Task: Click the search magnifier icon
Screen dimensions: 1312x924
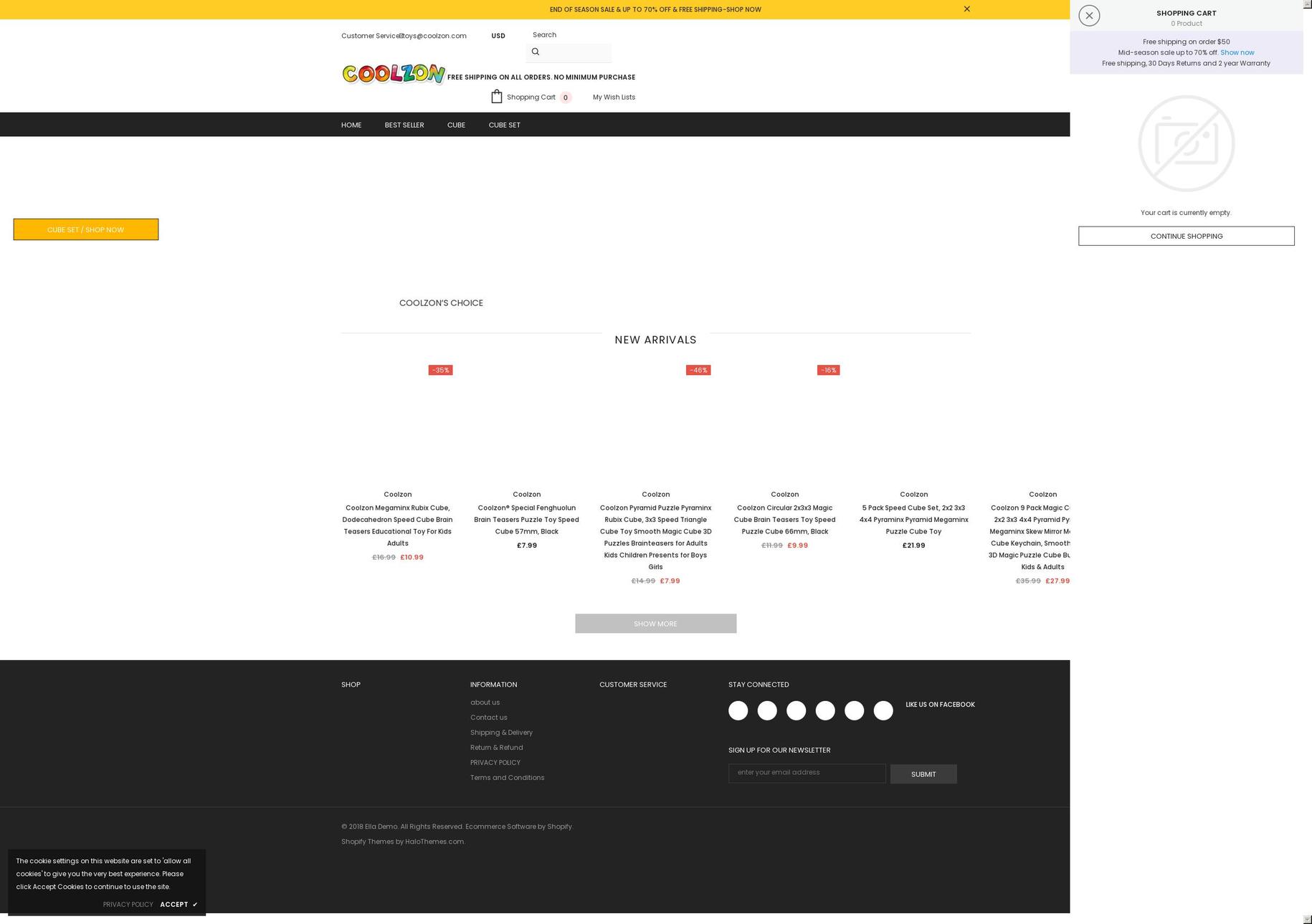Action: coord(536,51)
